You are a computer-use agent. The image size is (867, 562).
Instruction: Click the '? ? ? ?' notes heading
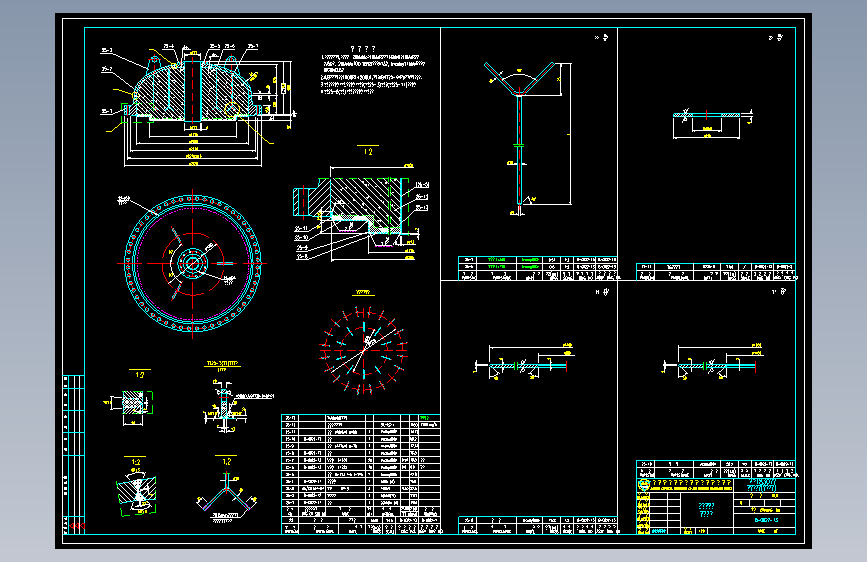point(363,49)
